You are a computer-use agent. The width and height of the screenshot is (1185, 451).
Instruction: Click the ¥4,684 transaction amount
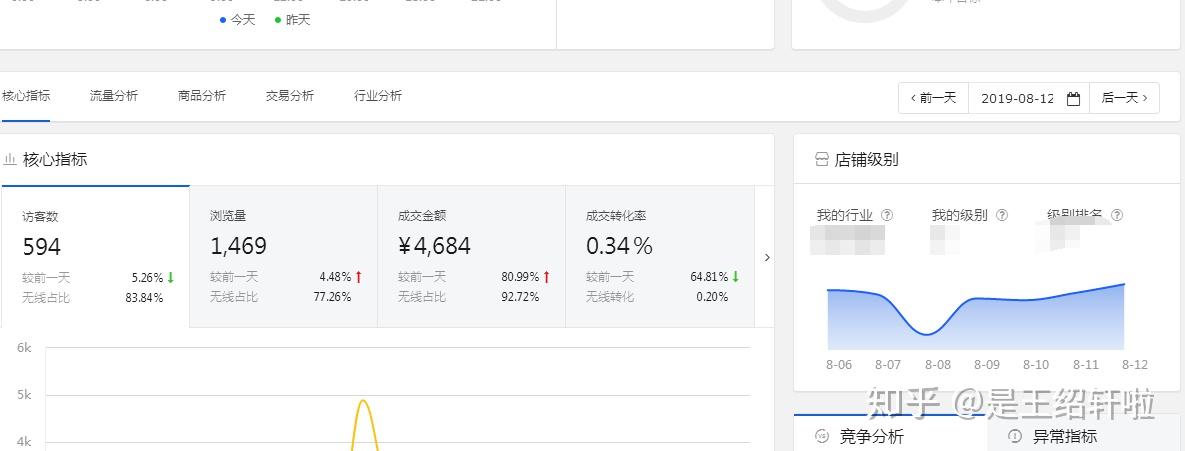click(435, 246)
